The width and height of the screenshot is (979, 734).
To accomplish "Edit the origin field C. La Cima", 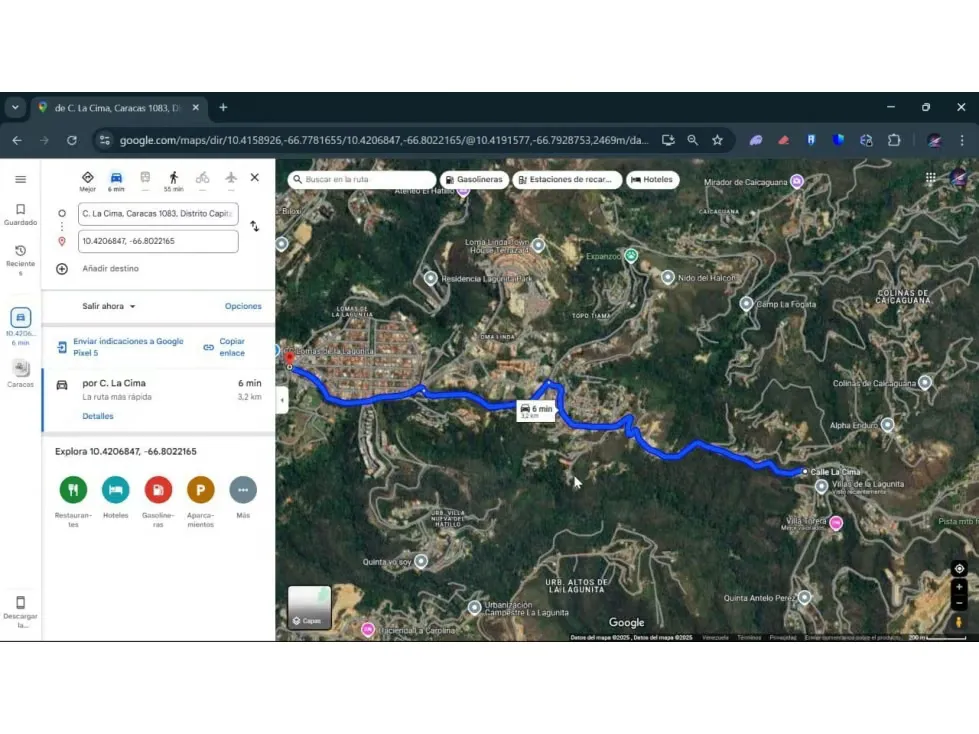I will point(158,213).
